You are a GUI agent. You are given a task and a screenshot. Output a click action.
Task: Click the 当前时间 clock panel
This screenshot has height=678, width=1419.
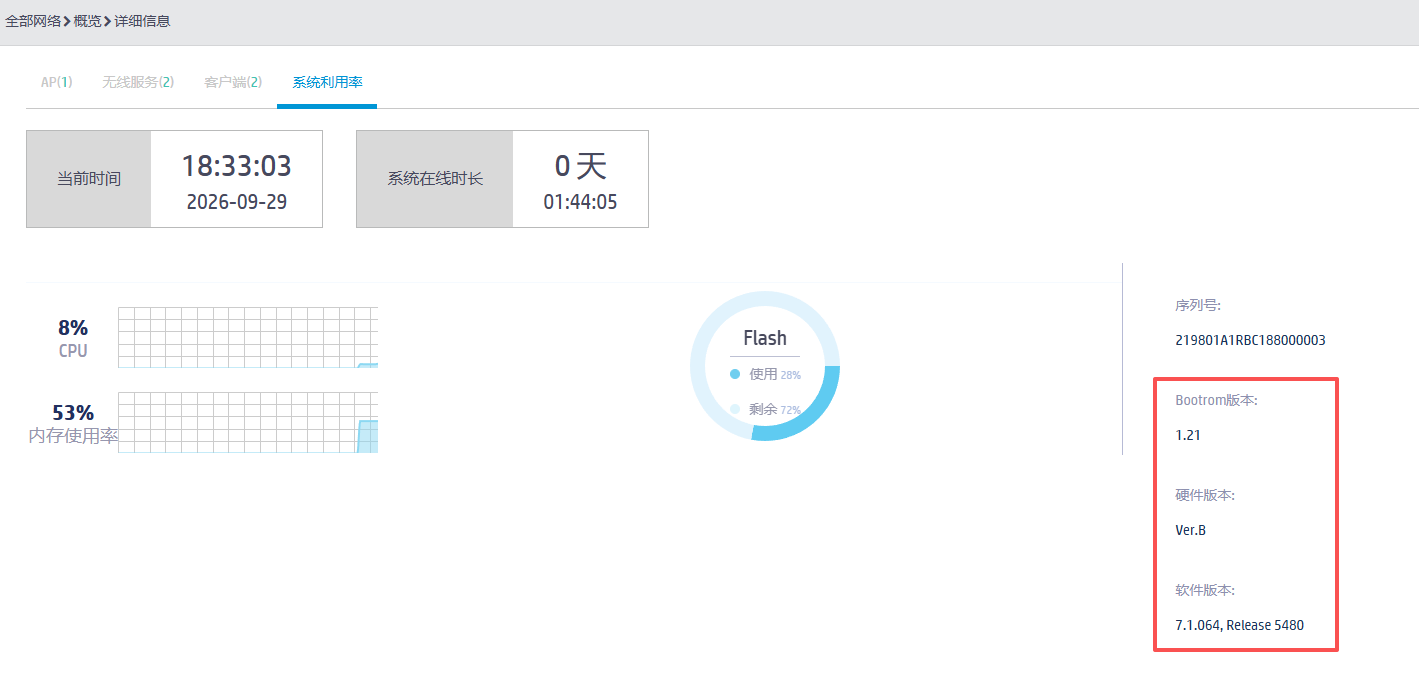(x=174, y=179)
